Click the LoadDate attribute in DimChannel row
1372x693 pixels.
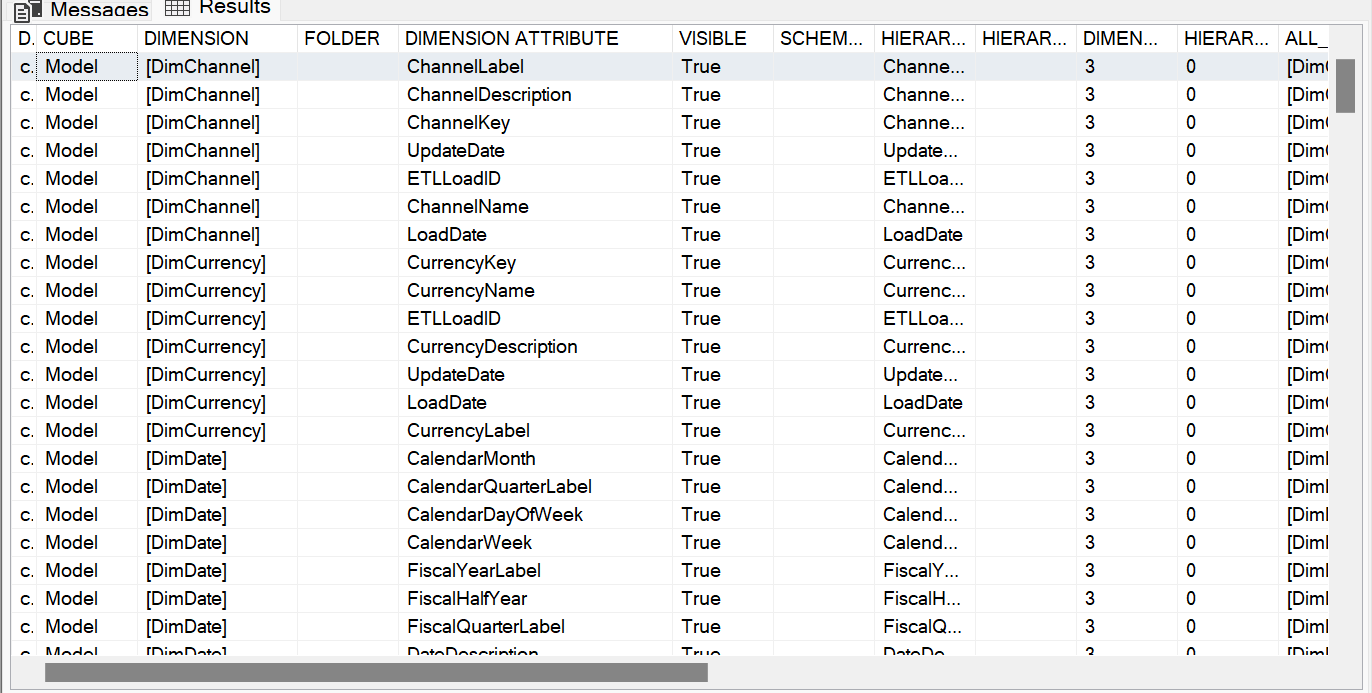coord(535,235)
